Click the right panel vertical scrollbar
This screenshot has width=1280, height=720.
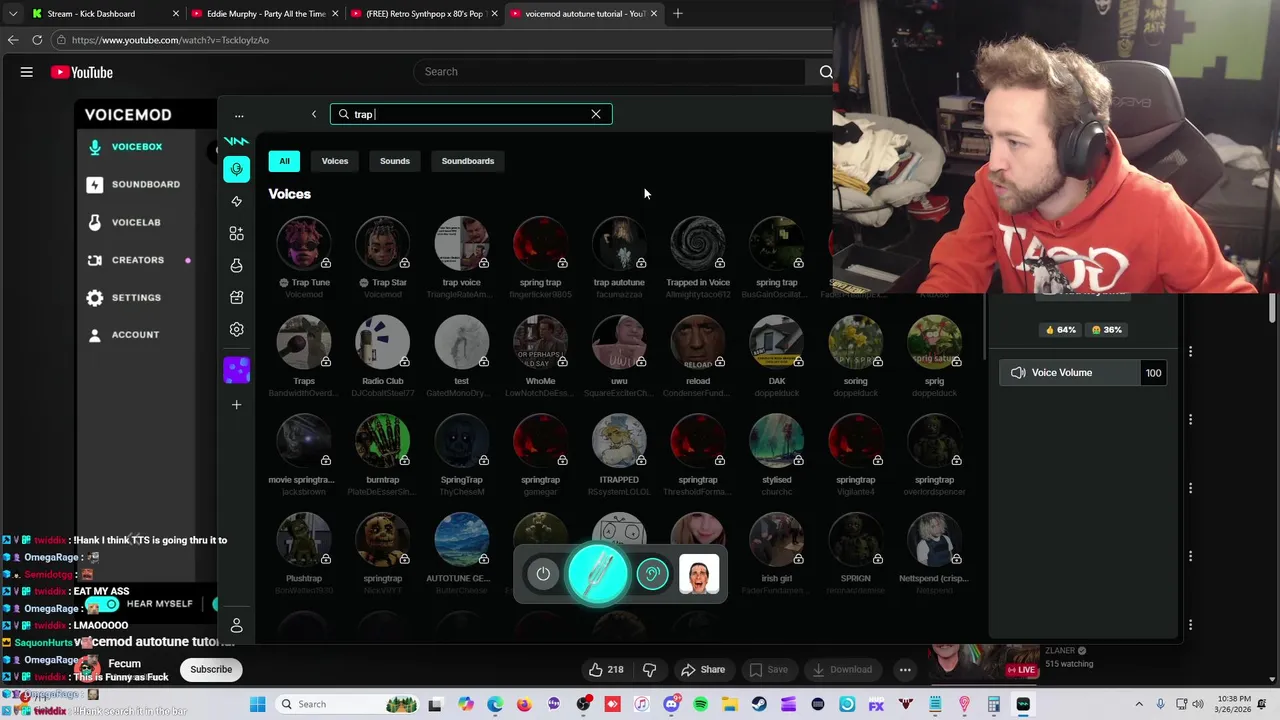[x=1272, y=308]
